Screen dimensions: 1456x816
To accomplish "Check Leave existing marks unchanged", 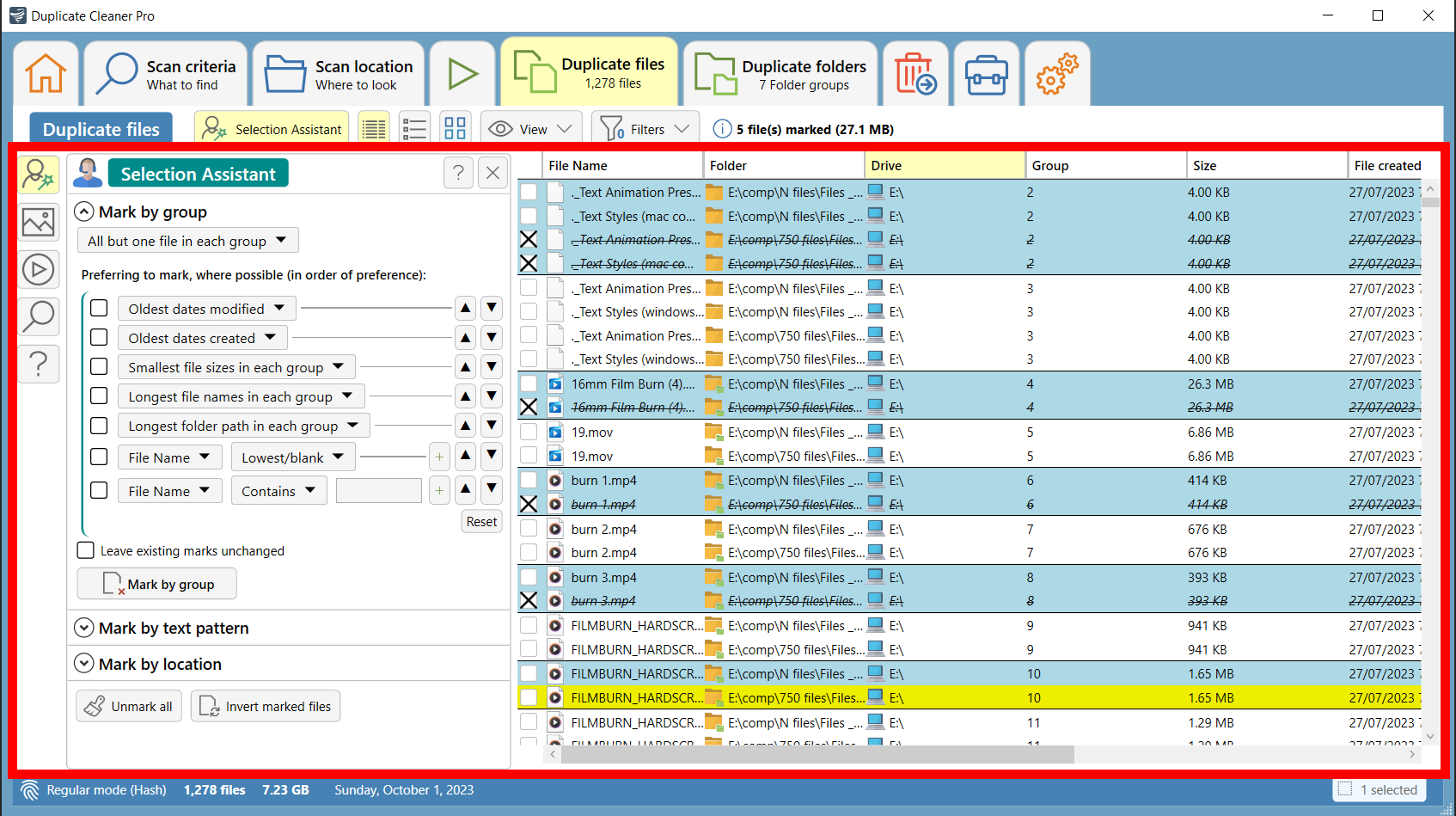I will (x=85, y=550).
